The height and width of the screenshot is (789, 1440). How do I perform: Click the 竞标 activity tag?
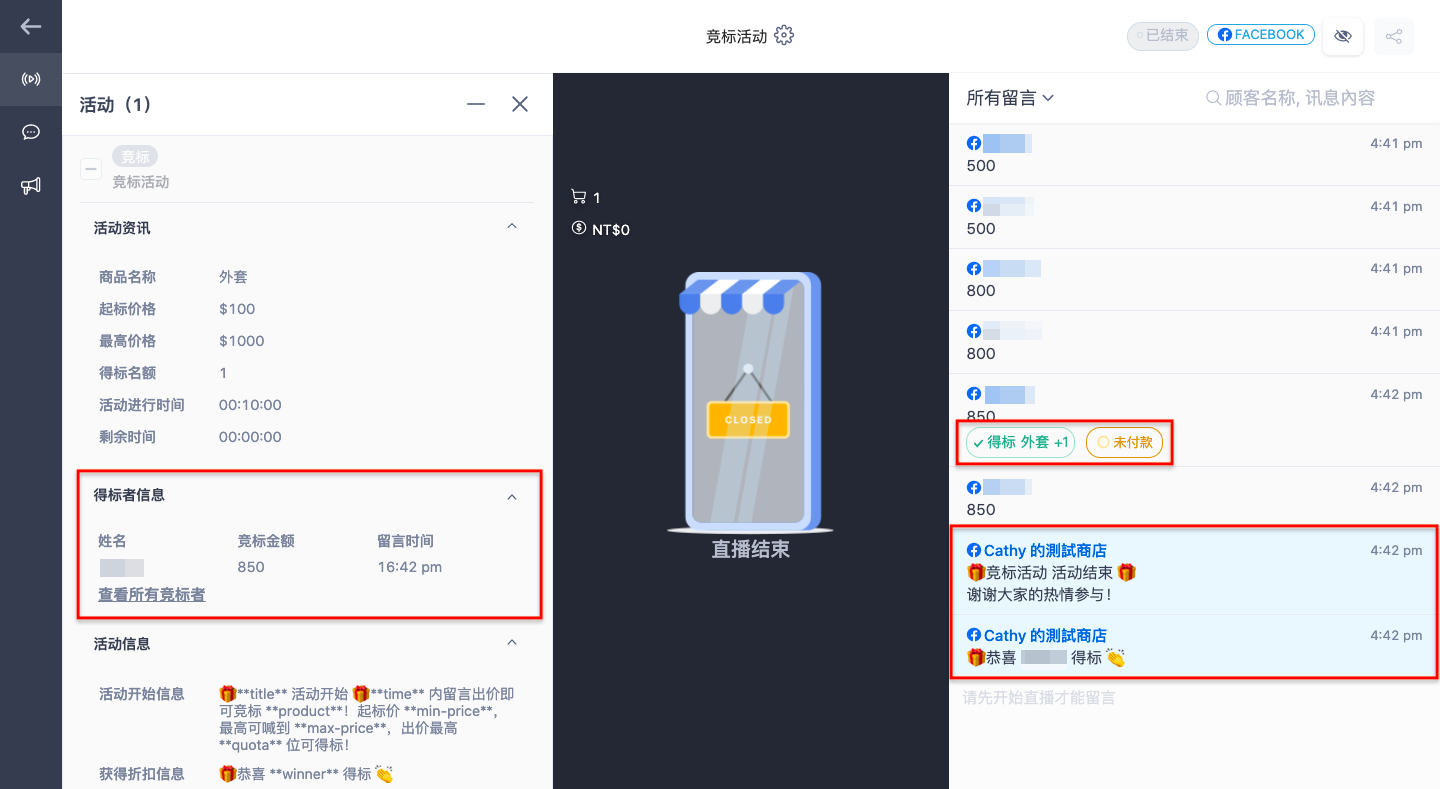coord(135,156)
